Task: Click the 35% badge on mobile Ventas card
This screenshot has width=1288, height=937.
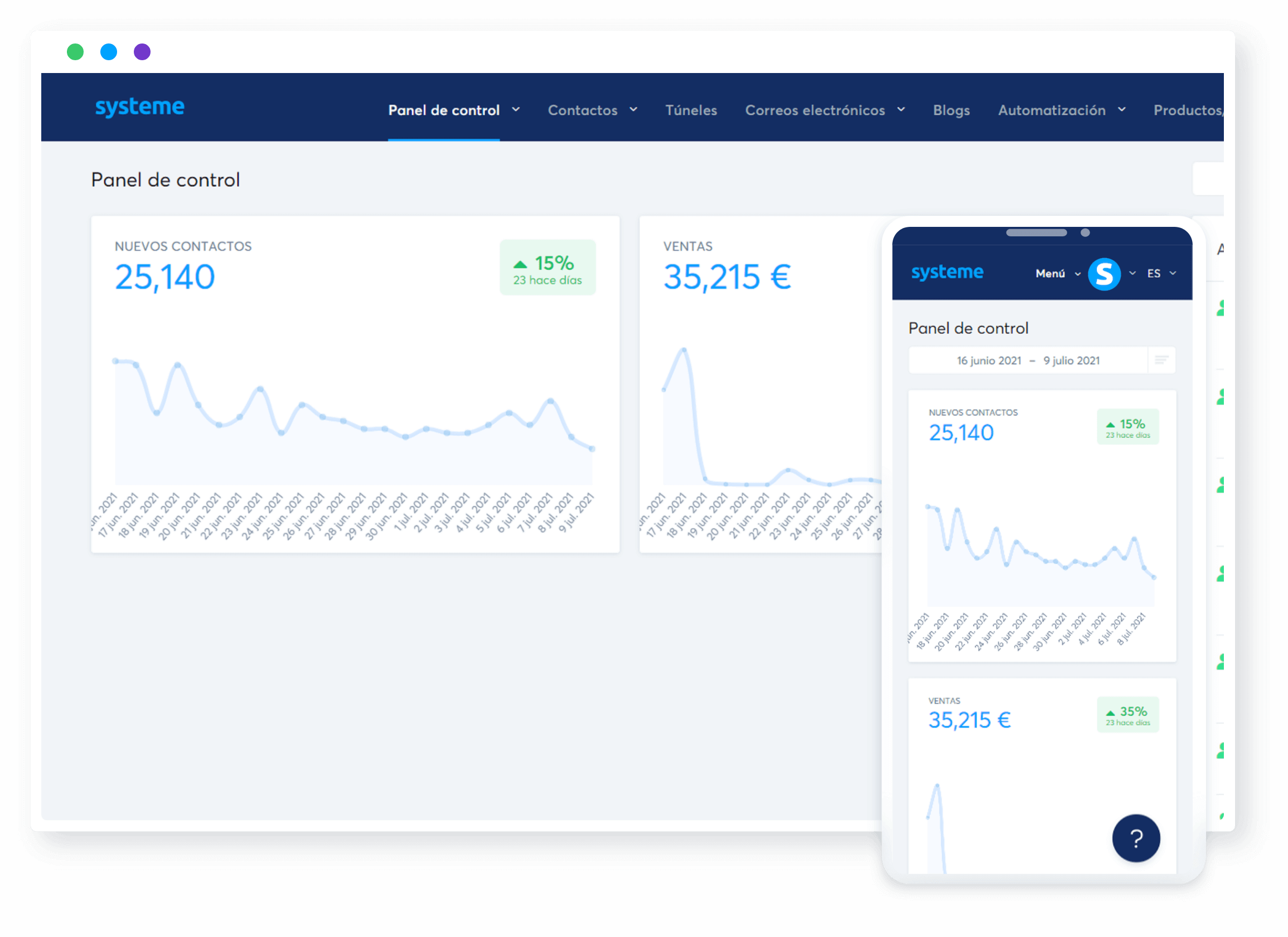Action: pyautogui.click(x=1127, y=715)
